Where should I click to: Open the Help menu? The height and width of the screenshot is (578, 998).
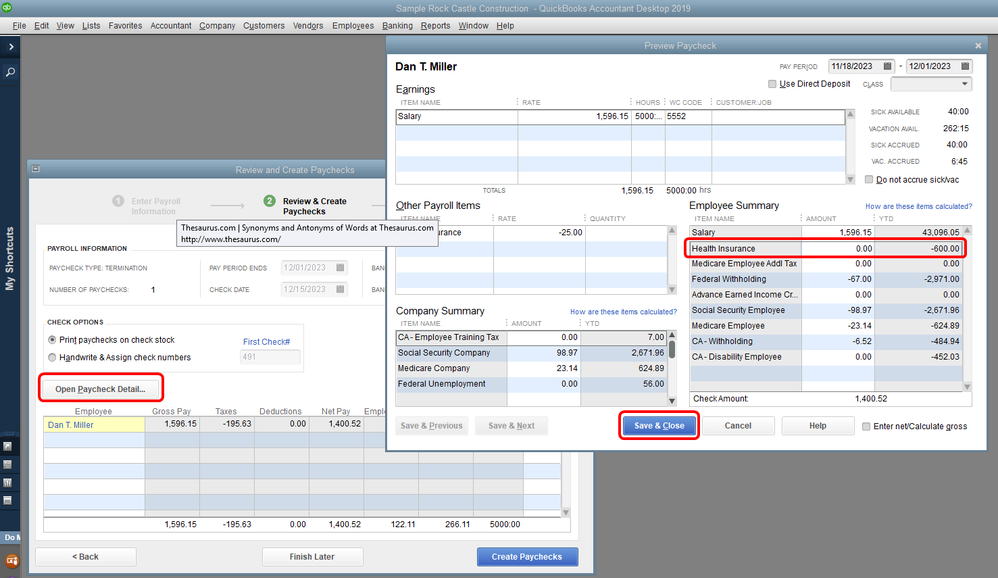[x=505, y=25]
